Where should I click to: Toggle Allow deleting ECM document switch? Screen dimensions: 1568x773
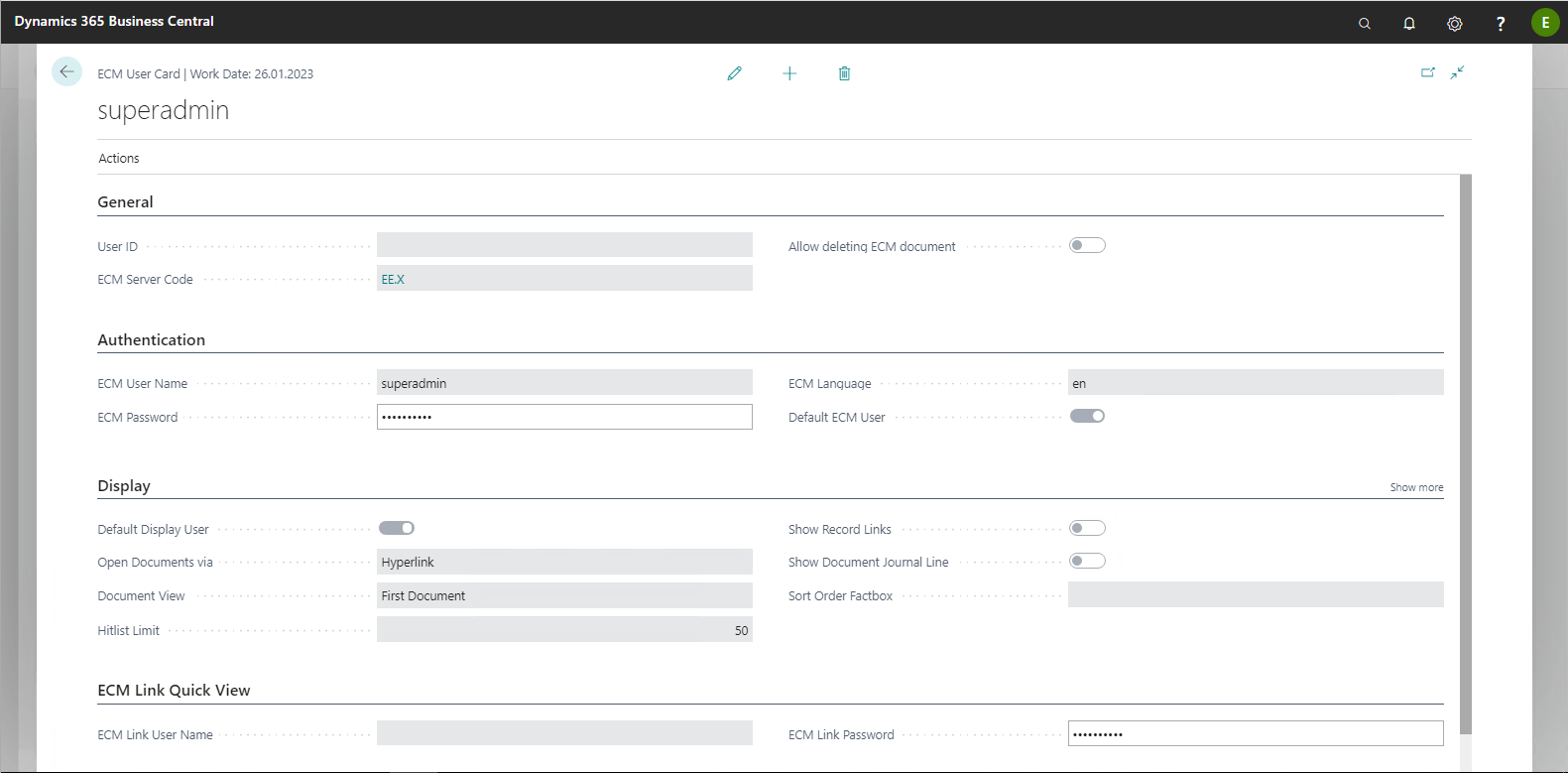coord(1087,245)
